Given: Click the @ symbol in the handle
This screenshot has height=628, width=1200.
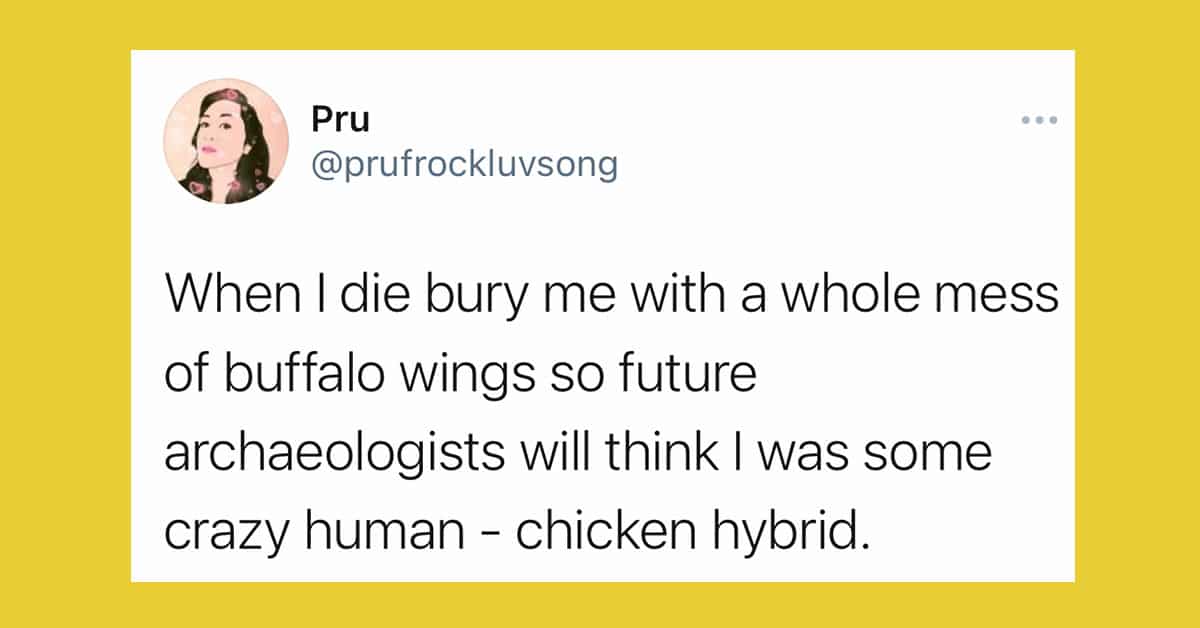Looking at the screenshot, I should (x=327, y=164).
